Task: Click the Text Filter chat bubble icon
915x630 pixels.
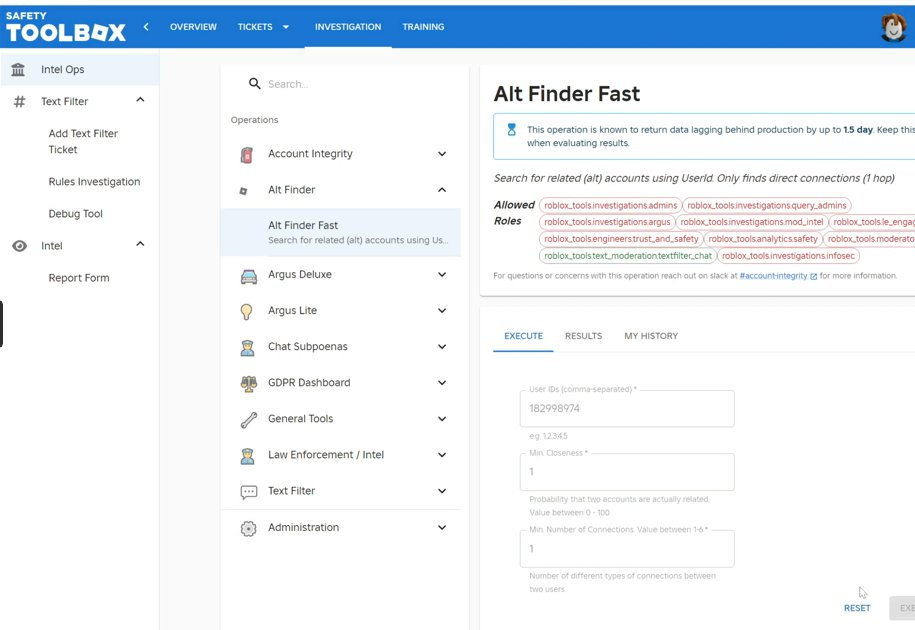Action: click(x=249, y=492)
